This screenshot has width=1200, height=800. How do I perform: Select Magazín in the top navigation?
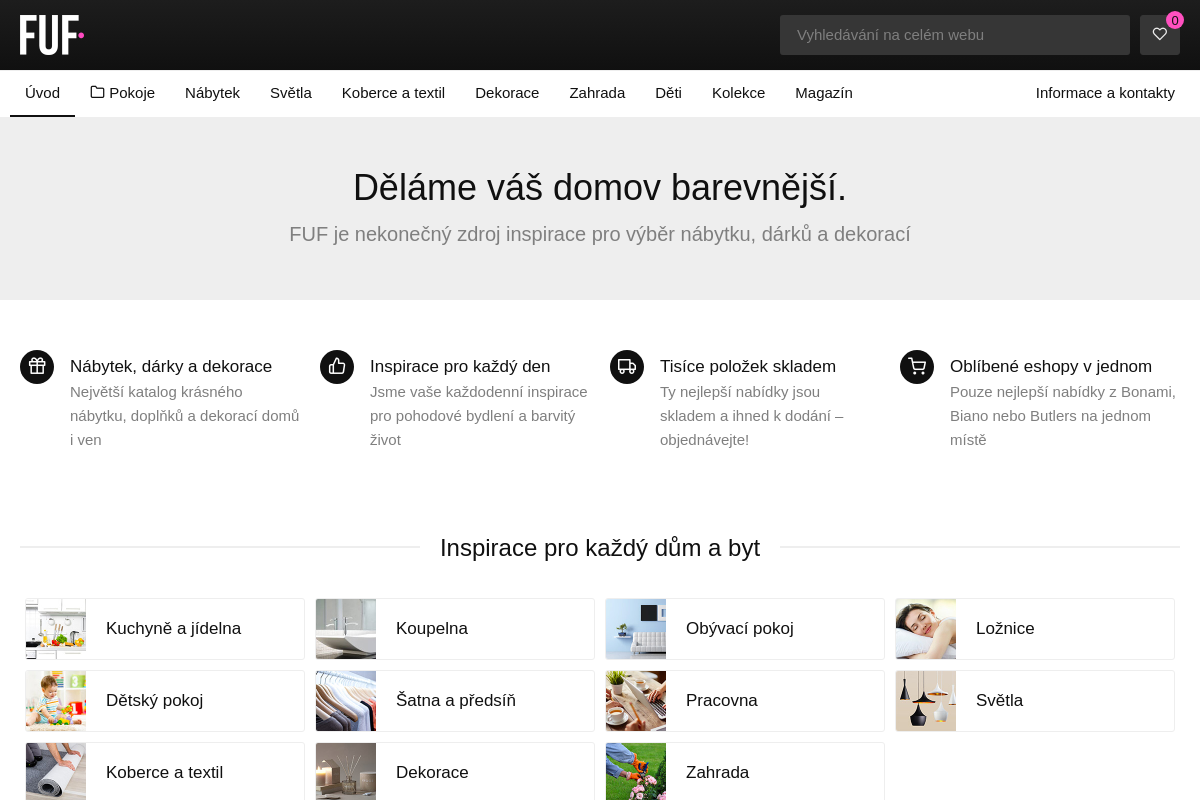point(823,93)
